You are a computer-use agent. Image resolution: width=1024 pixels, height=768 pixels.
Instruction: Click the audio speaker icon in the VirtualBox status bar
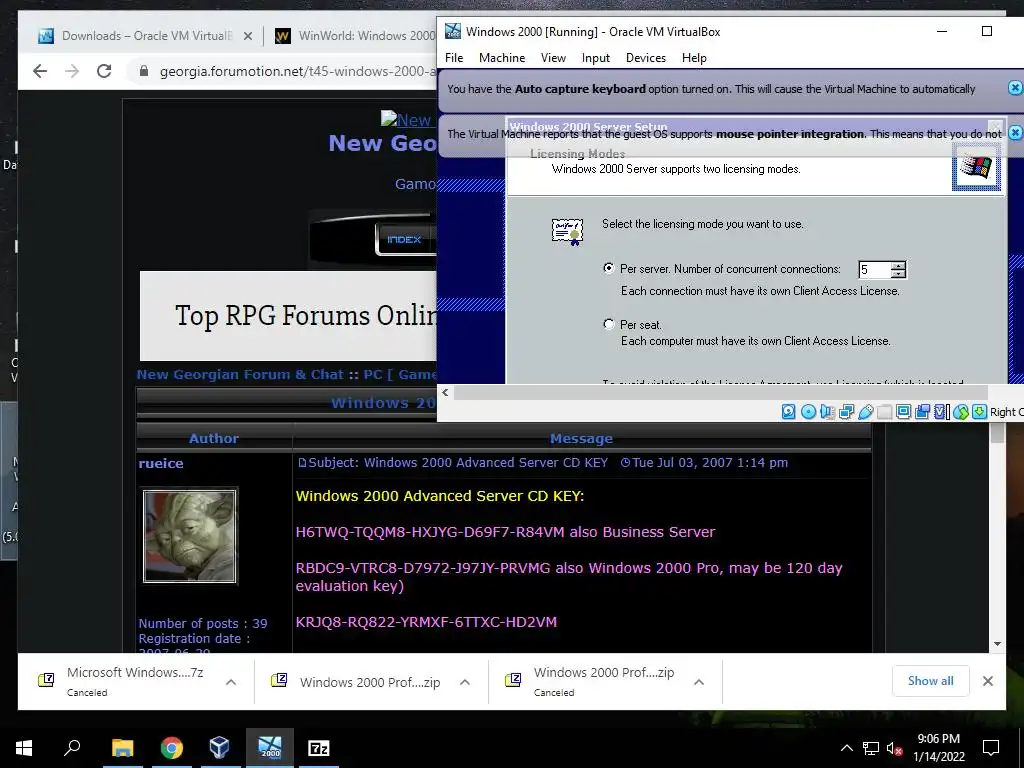827,411
